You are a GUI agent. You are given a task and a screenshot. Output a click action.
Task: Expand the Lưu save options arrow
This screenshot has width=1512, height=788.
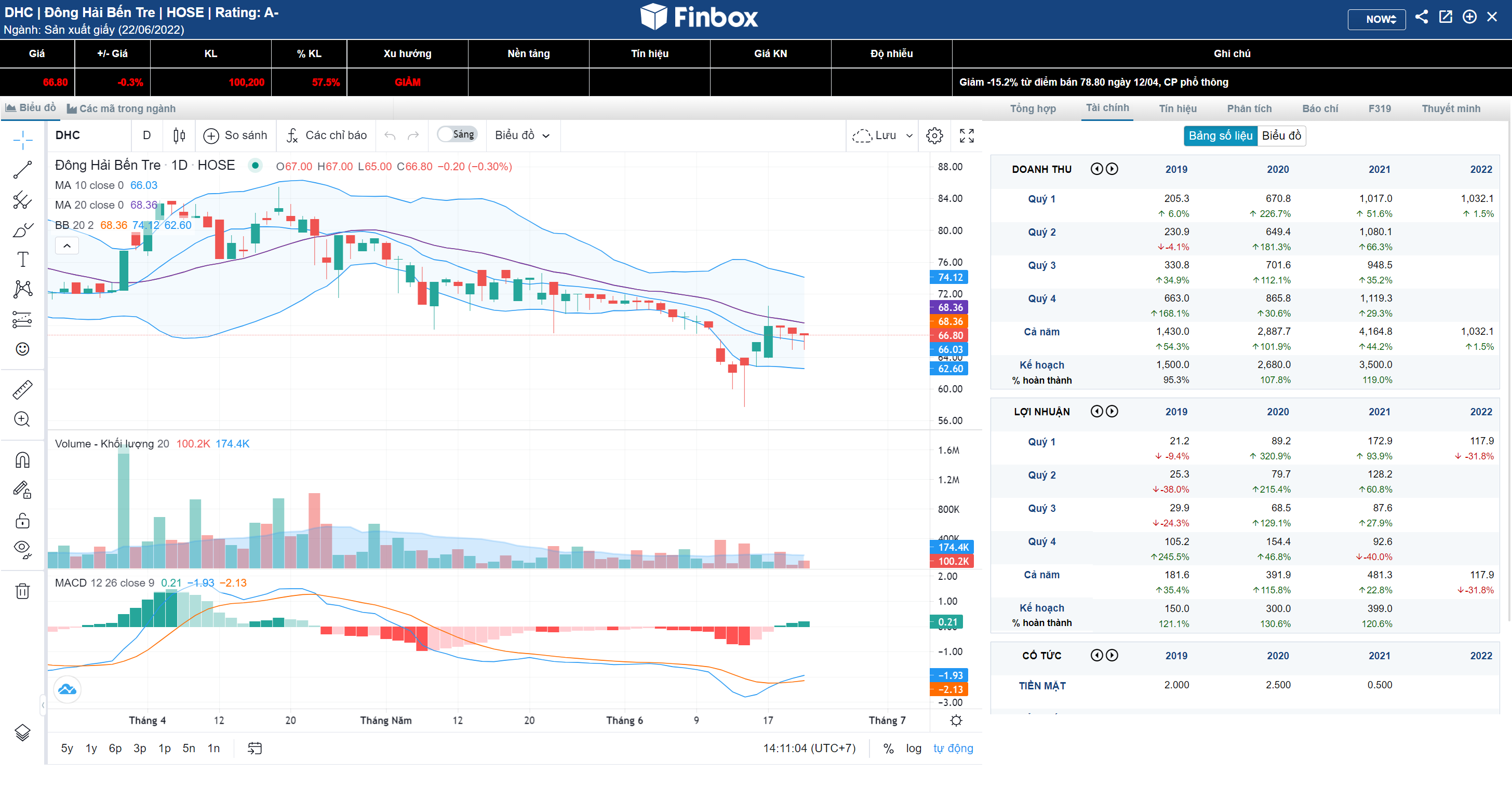coord(909,135)
